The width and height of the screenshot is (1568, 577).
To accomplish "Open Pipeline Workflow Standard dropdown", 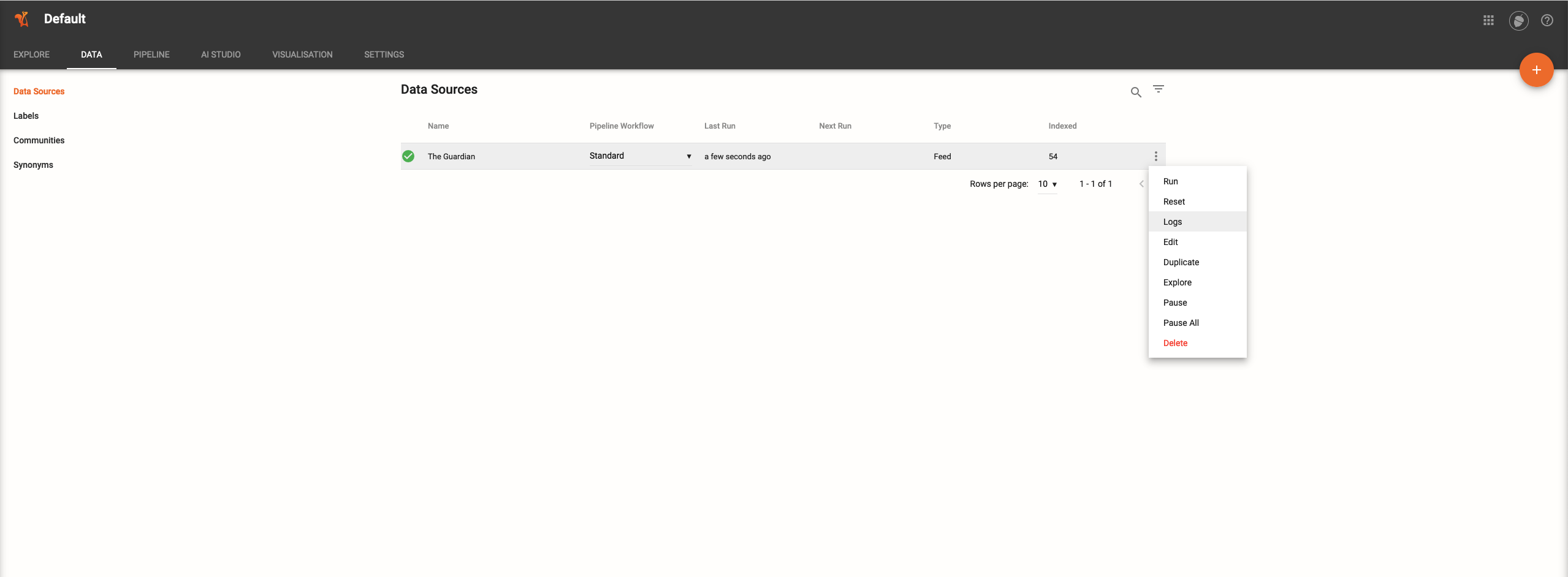I will click(640, 156).
